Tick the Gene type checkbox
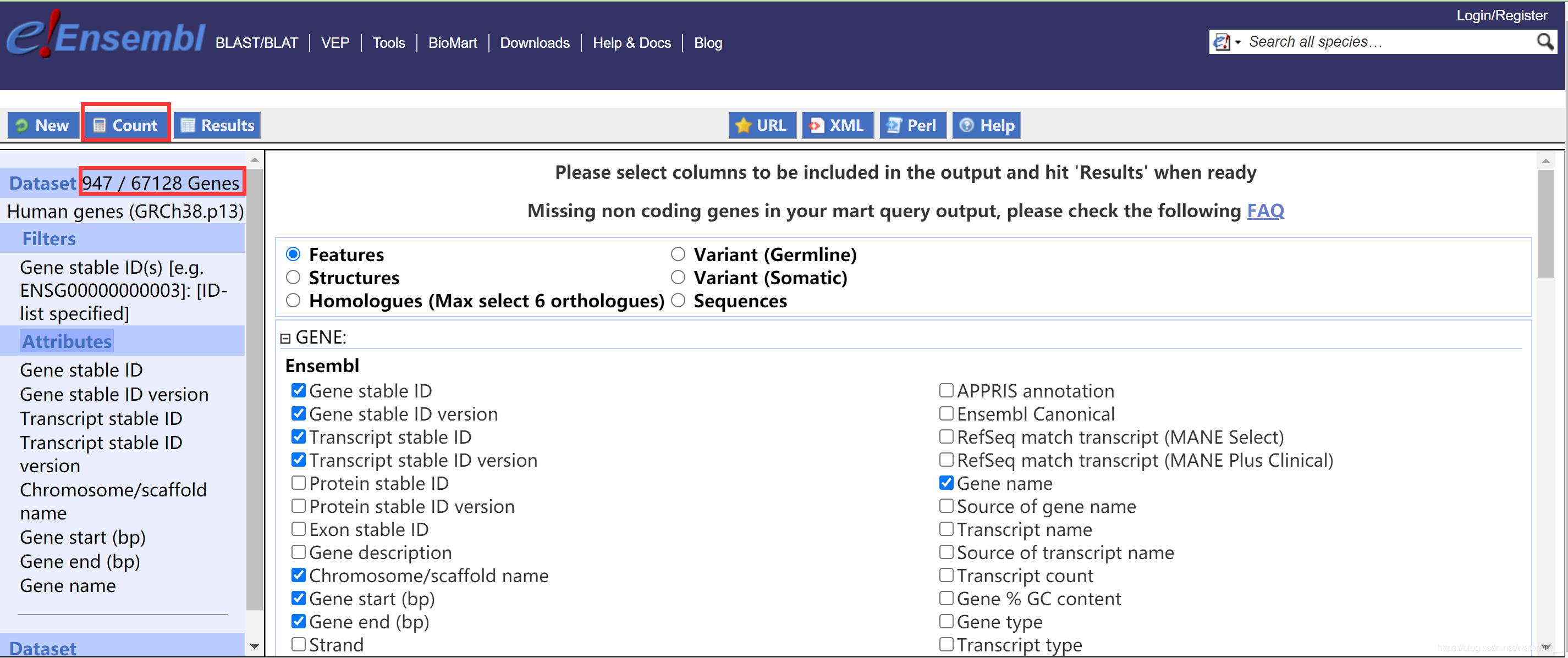Viewport: 1568px width, 658px height. (946, 622)
